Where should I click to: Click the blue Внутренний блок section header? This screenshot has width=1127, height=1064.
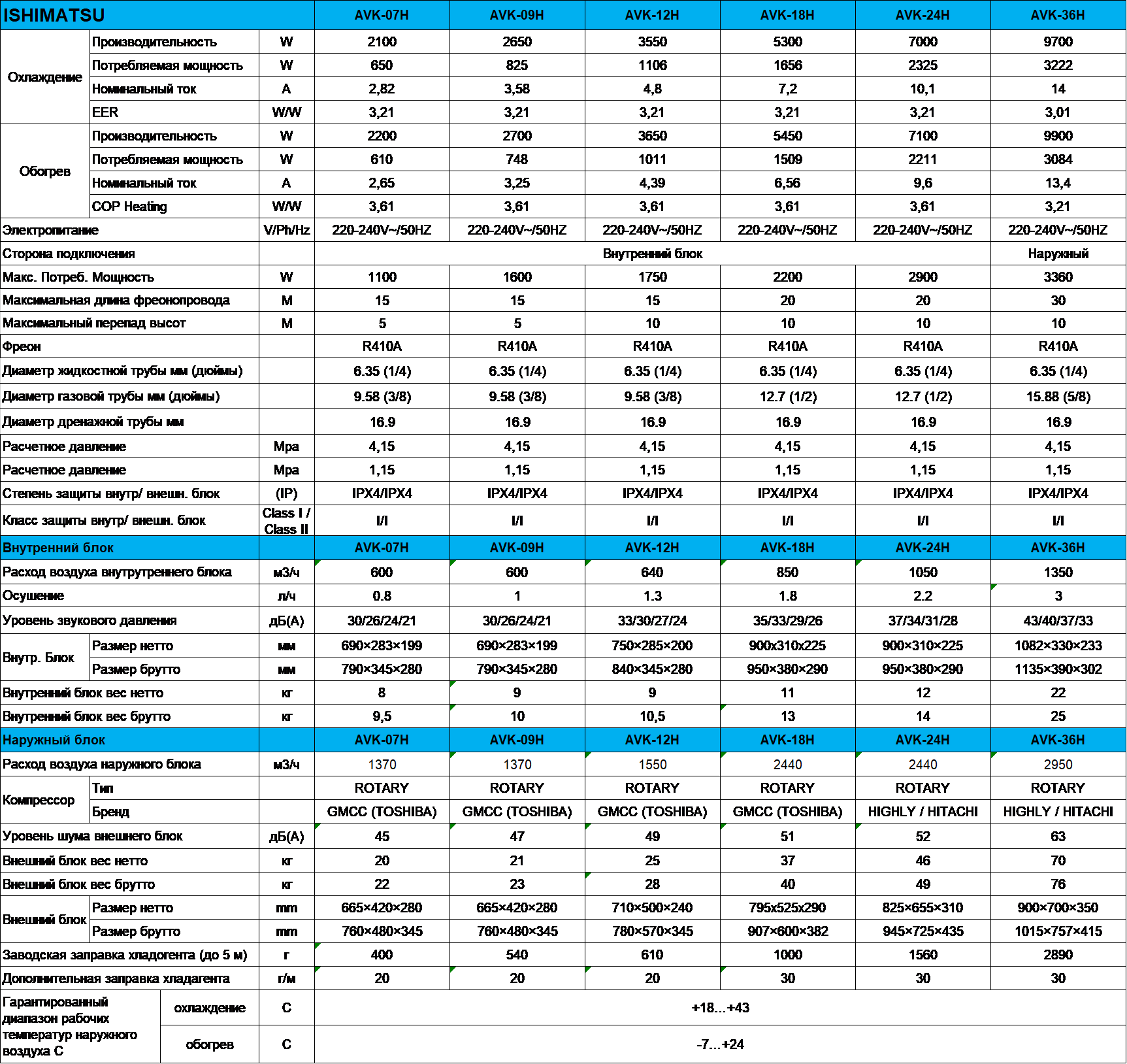(x=129, y=548)
